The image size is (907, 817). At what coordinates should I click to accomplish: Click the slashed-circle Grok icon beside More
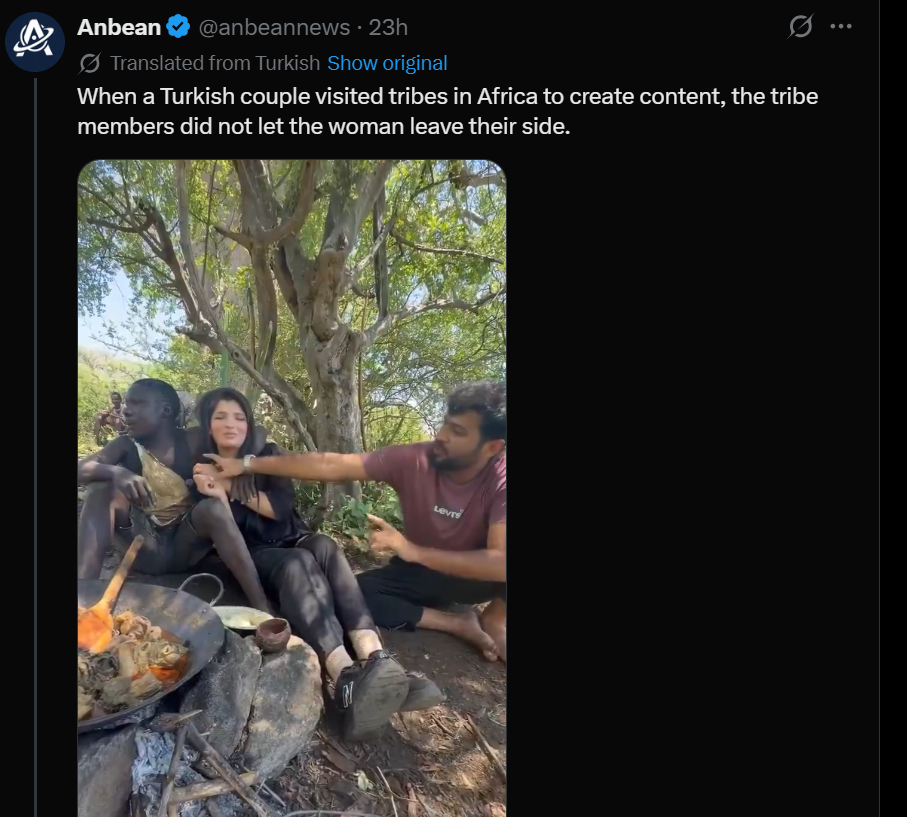coord(800,27)
